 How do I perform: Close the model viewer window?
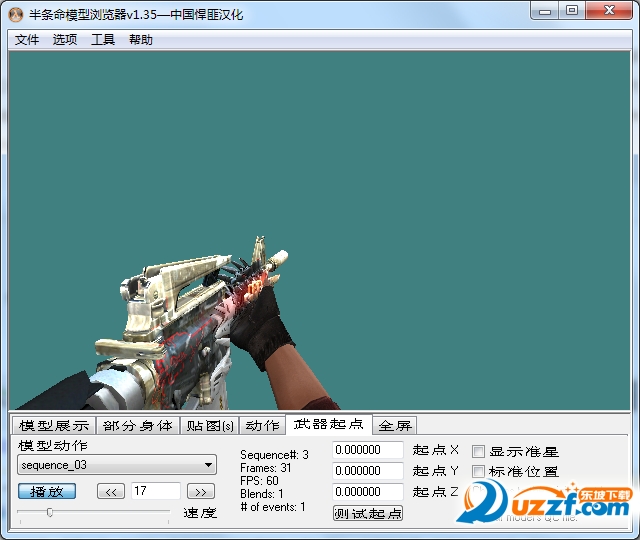[609, 11]
